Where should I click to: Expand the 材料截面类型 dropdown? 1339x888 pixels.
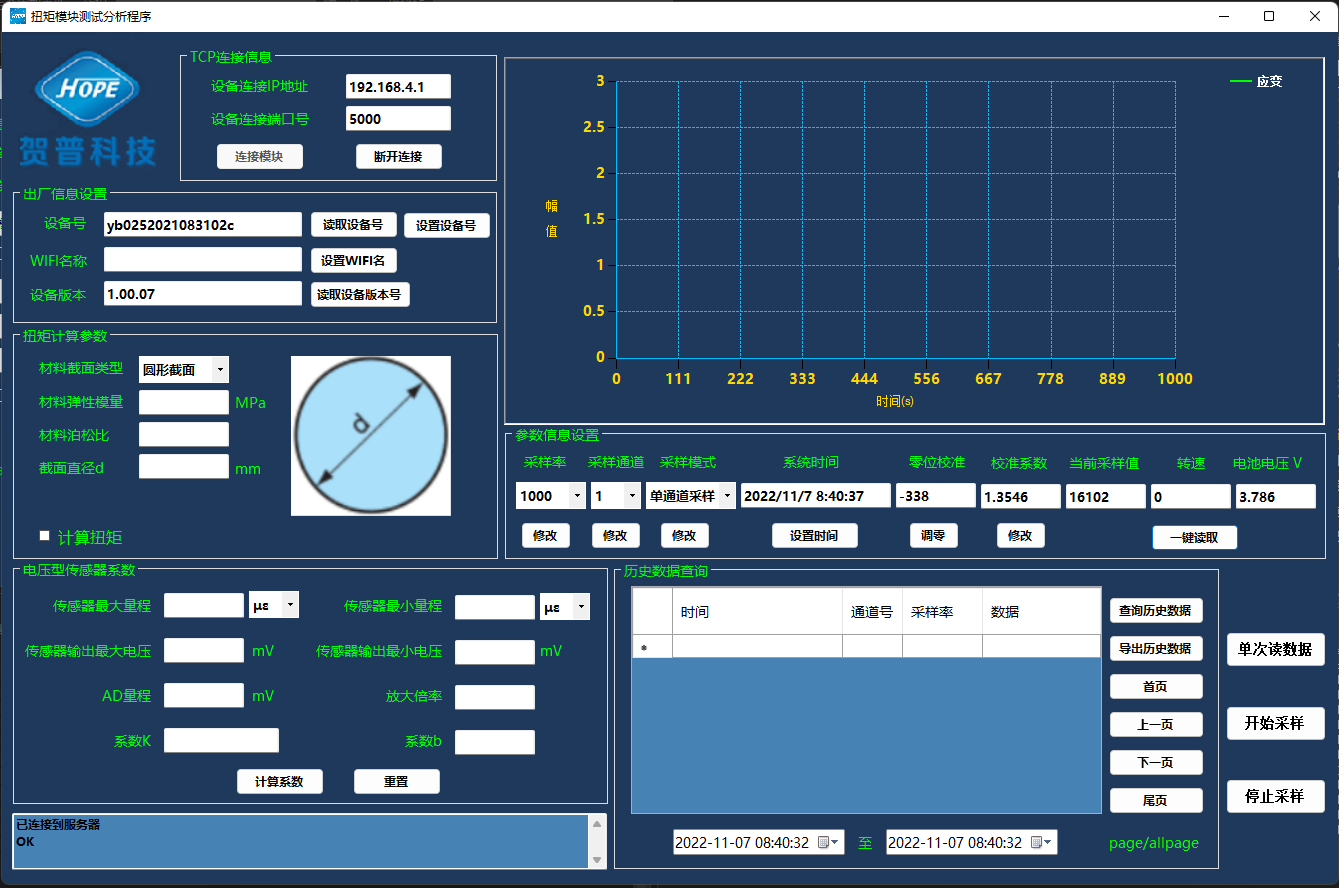(220, 370)
